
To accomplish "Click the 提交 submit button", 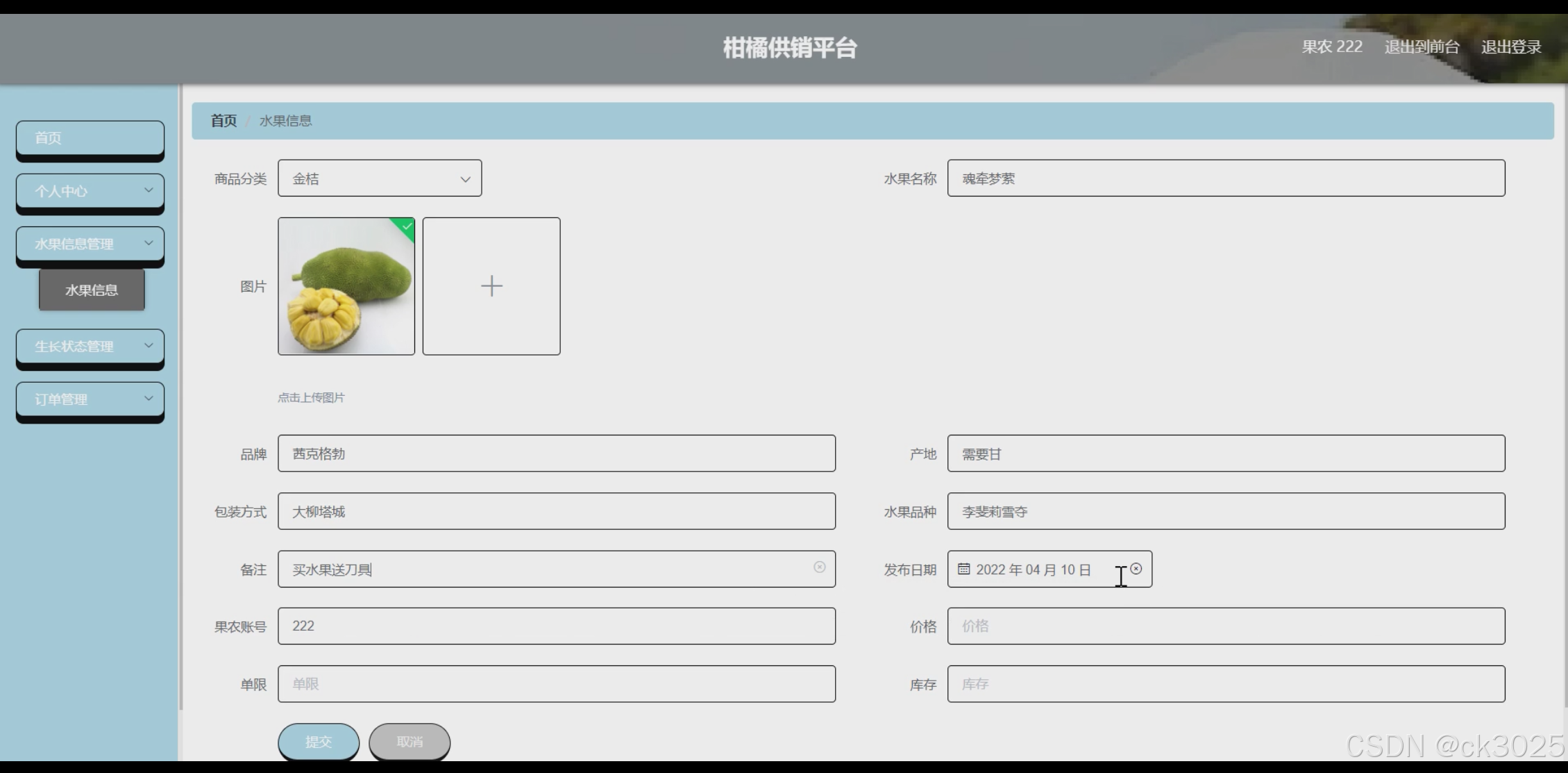I will click(319, 742).
